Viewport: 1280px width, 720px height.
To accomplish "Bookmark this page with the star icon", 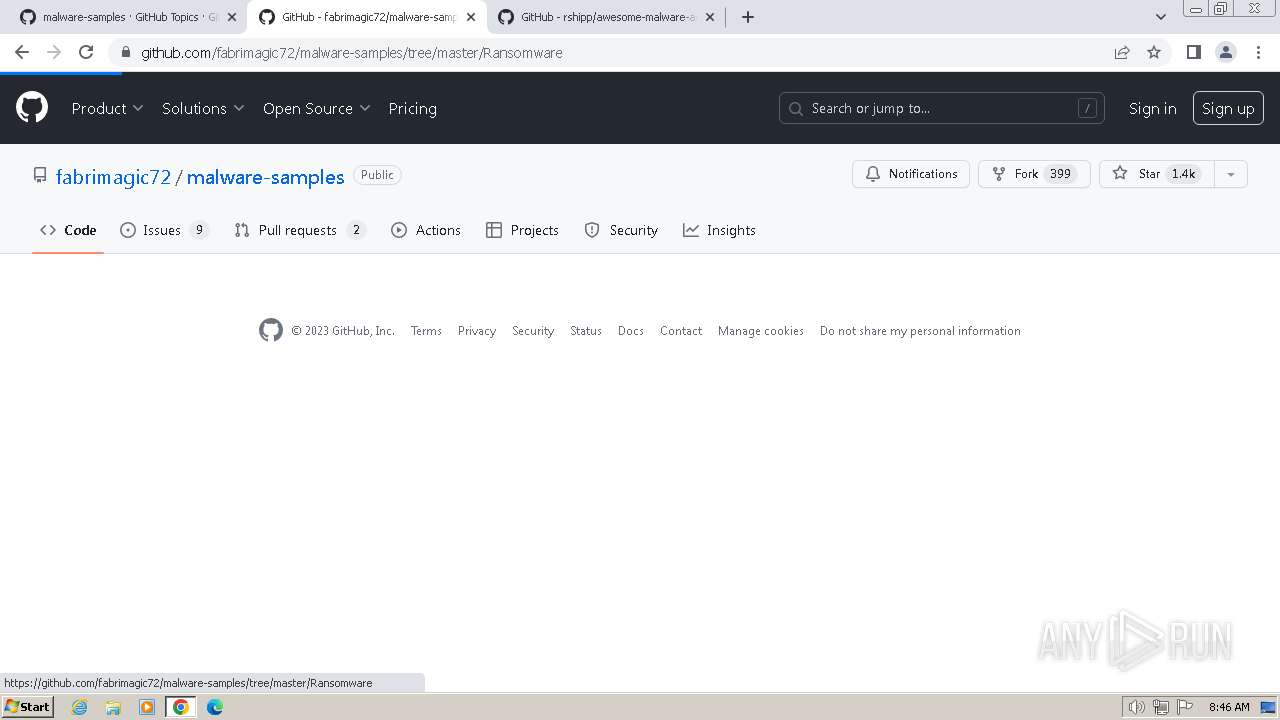I will point(1154,52).
